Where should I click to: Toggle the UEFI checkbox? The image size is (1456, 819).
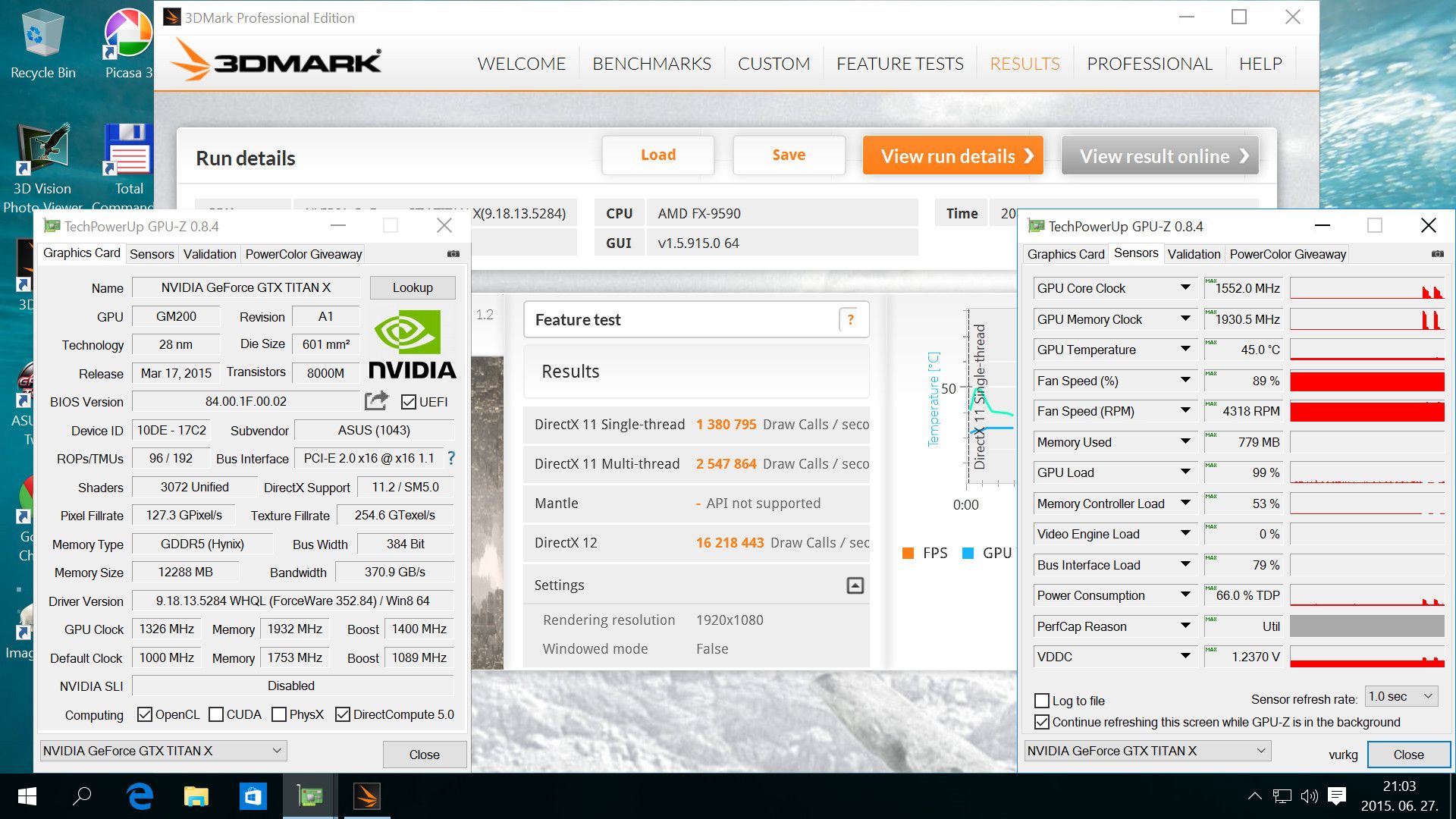coord(409,402)
